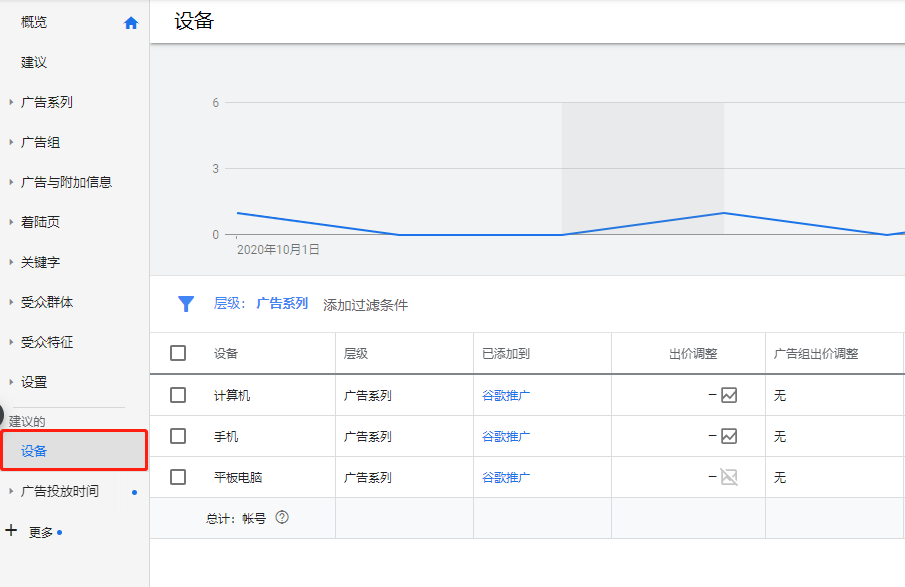Viewport: 905px width, 587px height.
Task: Click disabled chart icon in 平板电脑 row
Action: [x=729, y=477]
